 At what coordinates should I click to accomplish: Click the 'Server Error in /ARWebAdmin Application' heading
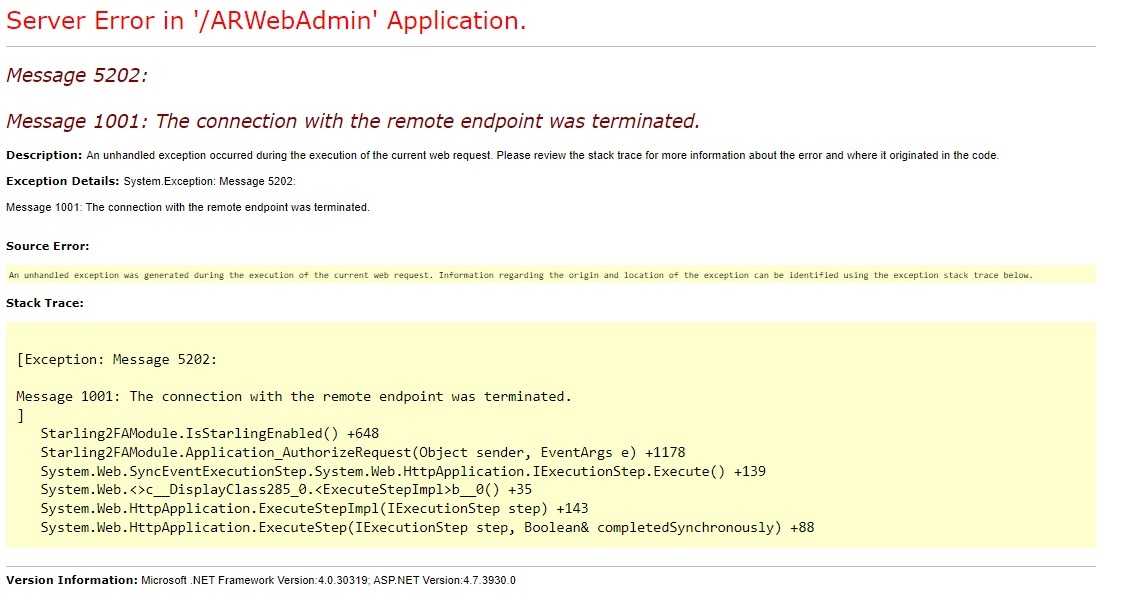(x=265, y=20)
